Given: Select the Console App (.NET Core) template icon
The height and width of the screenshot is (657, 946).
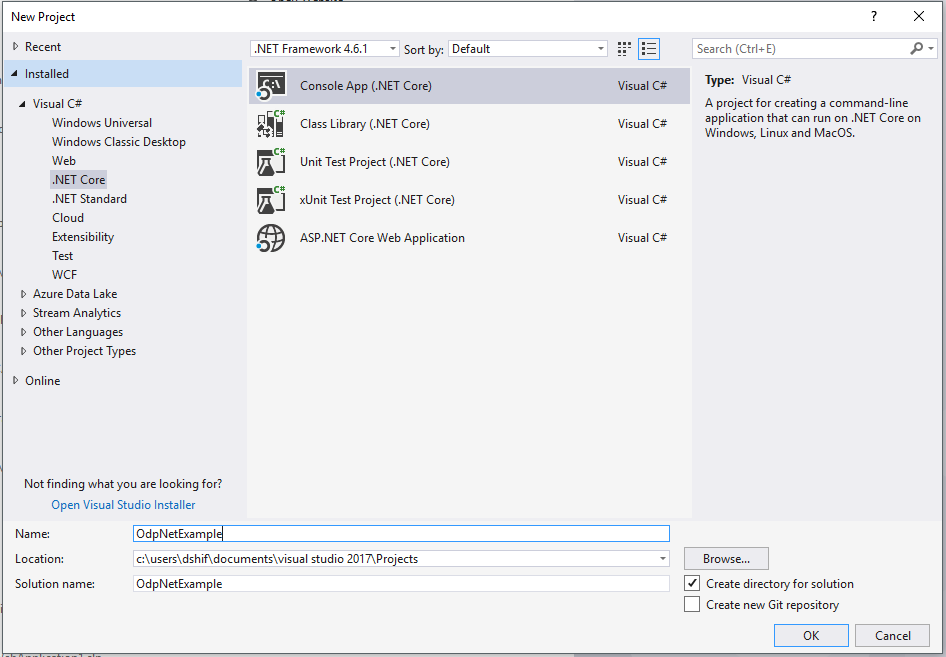Looking at the screenshot, I should pos(271,86).
